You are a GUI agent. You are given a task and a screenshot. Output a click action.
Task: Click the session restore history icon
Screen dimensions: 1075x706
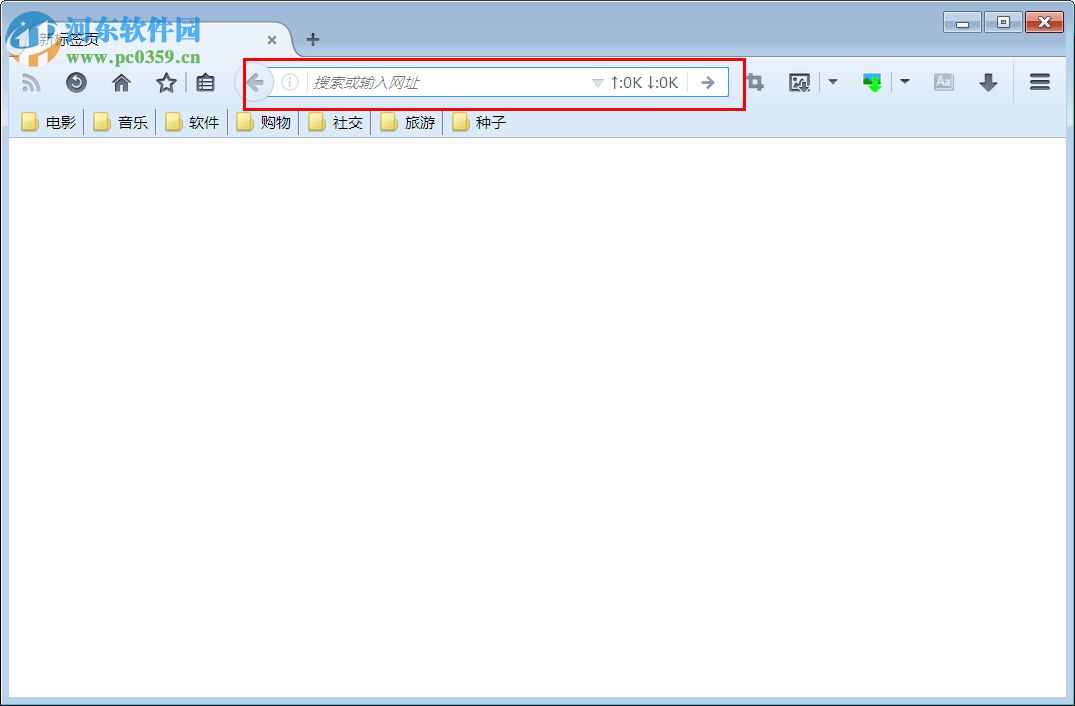tap(76, 82)
